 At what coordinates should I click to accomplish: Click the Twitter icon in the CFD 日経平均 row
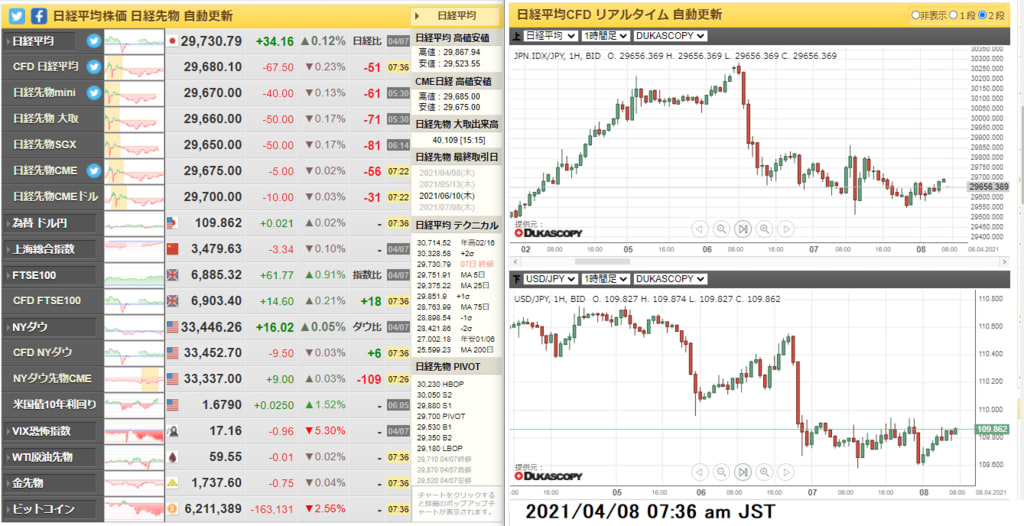94,67
